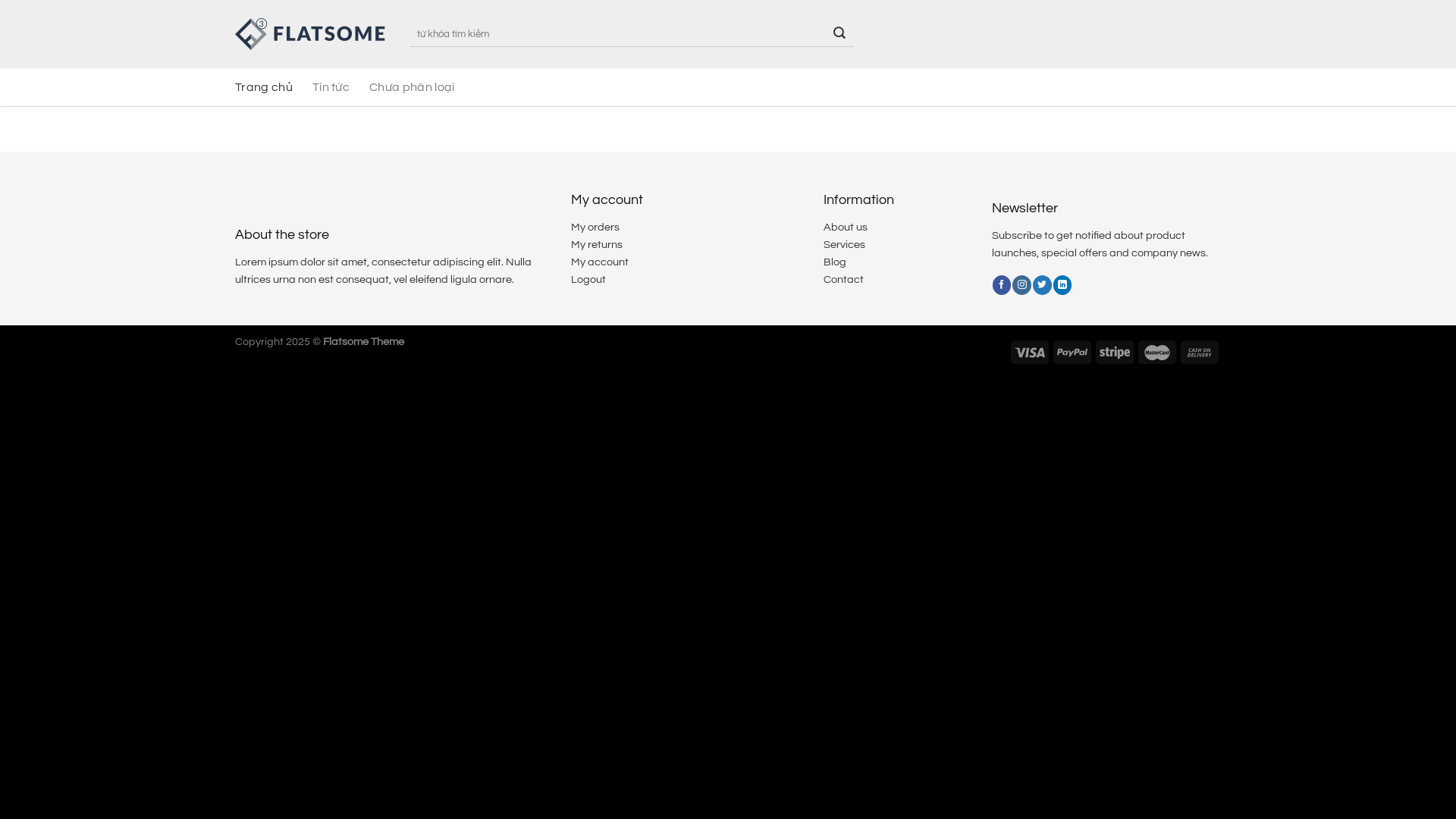Open the Facebook social icon
Viewport: 1456px width, 819px height.
point(1001,285)
